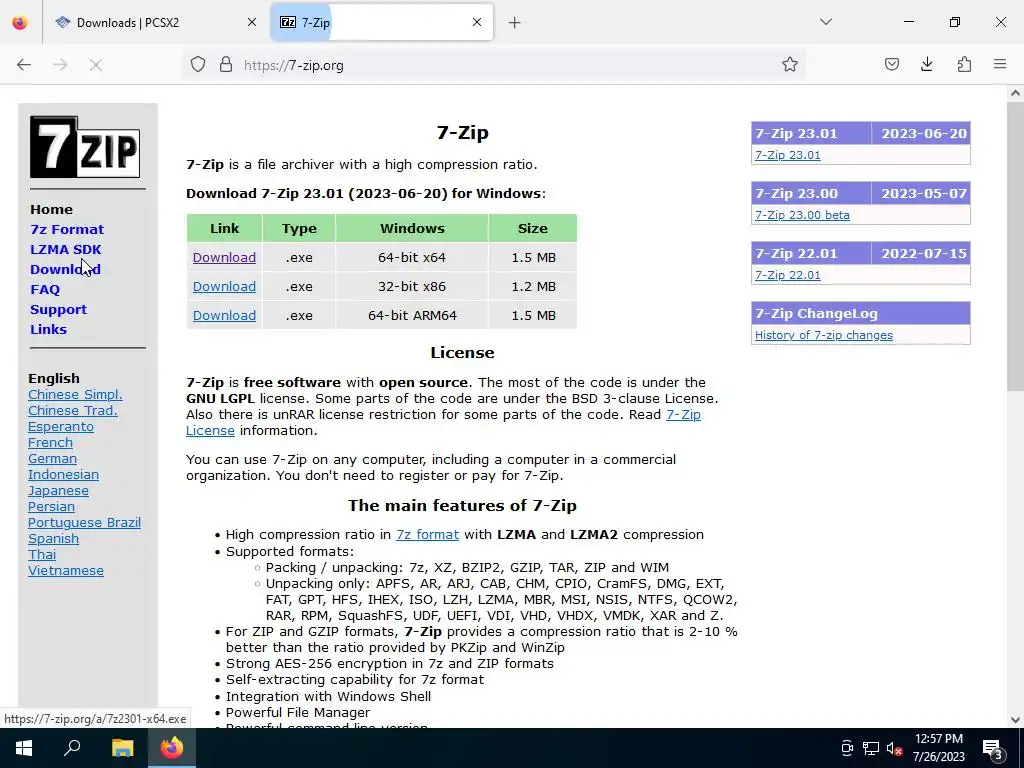The image size is (1024, 768).
Task: Click the back arrow navigation button
Action: point(24,65)
